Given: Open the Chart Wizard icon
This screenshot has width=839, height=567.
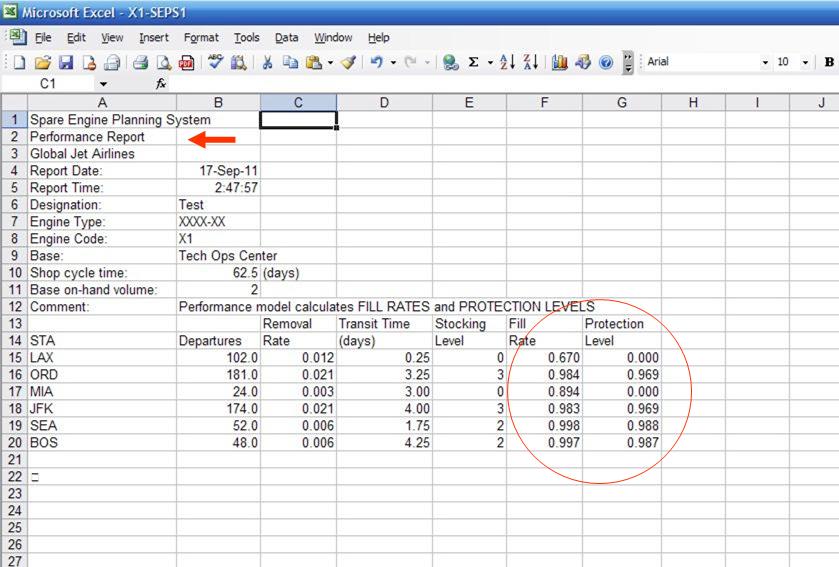Looking at the screenshot, I should tap(560, 62).
